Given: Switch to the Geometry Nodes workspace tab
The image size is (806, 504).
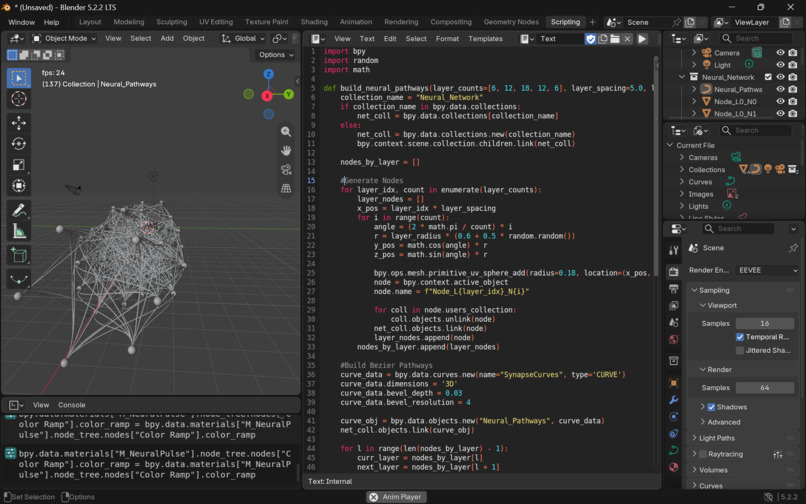Looking at the screenshot, I should [511, 22].
